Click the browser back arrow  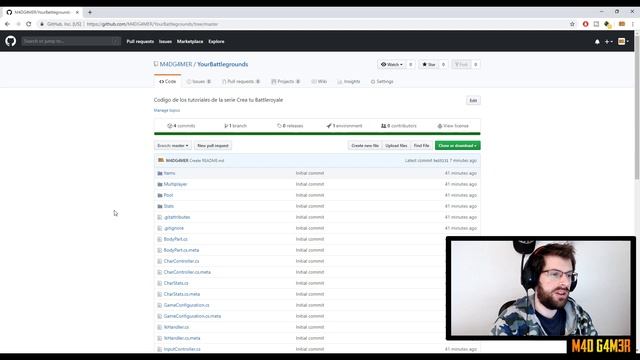(7, 24)
